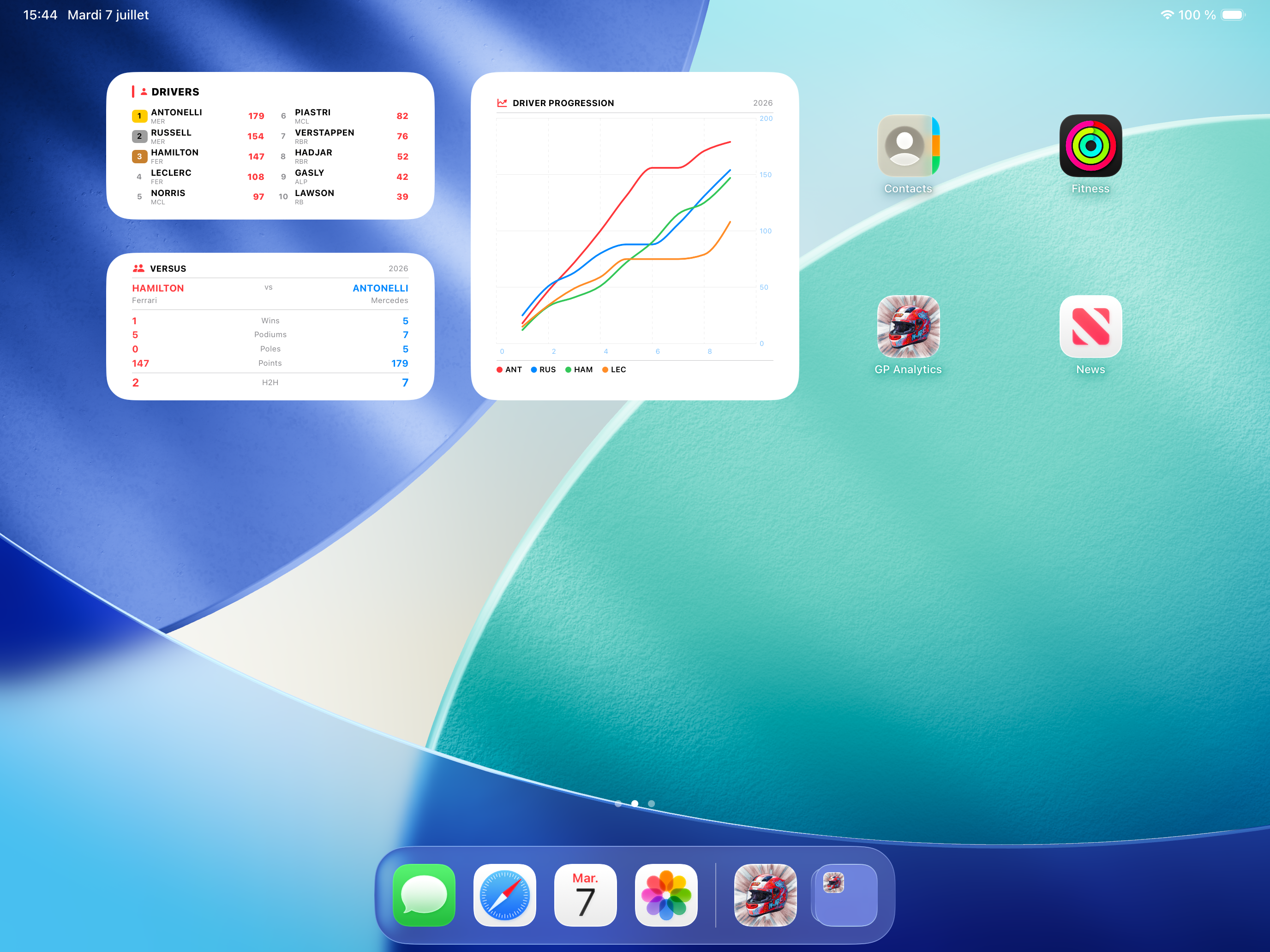Viewport: 1270px width, 952px height.
Task: Tap the Wi-Fi status icon
Action: (1167, 15)
